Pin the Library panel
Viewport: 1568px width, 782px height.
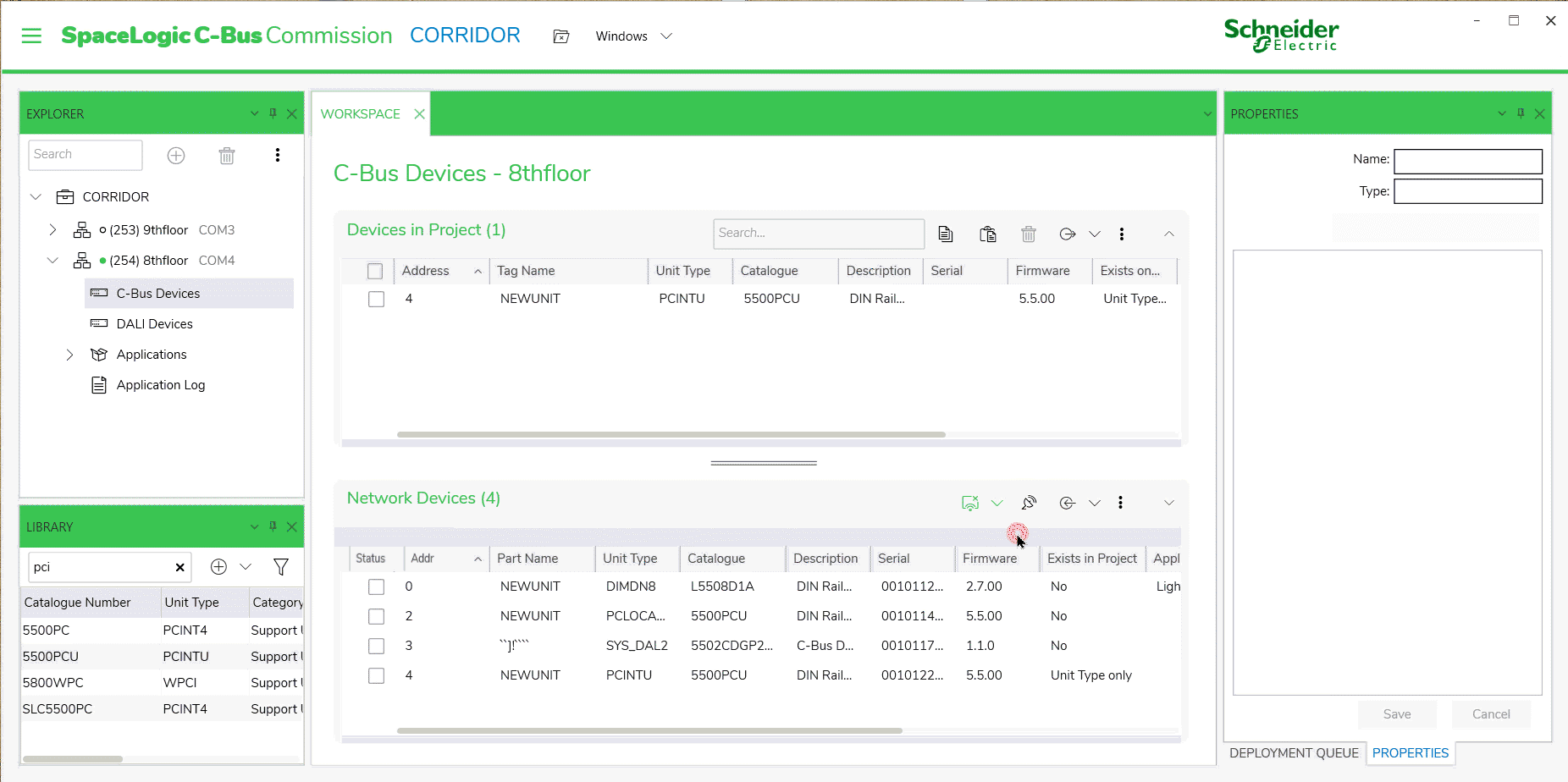coord(273,526)
